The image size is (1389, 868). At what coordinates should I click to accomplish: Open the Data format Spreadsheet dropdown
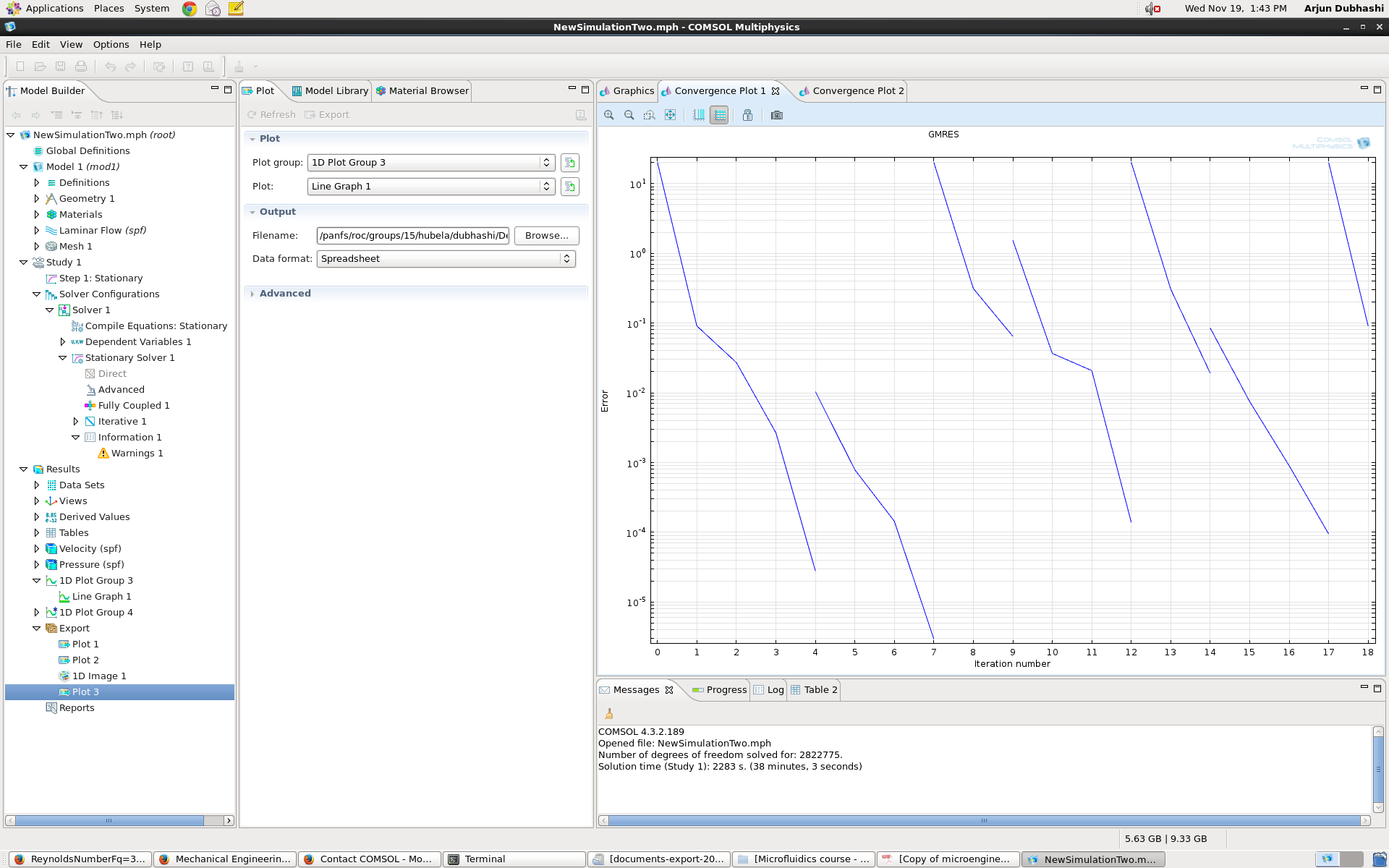446,259
